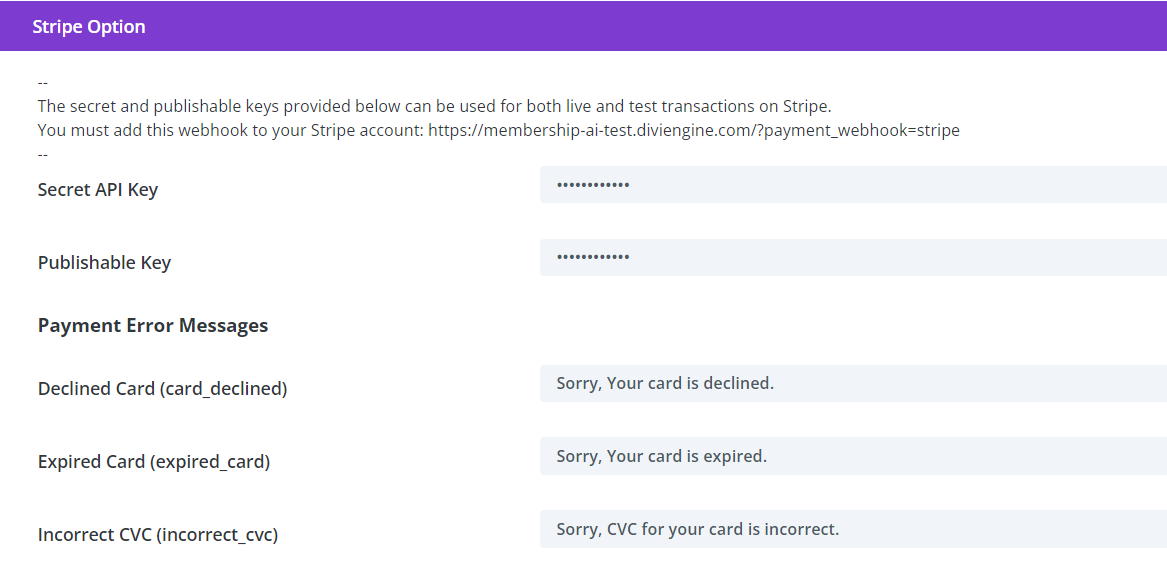The width and height of the screenshot is (1167, 569).
Task: Click the Declined Card label text
Action: (97, 389)
